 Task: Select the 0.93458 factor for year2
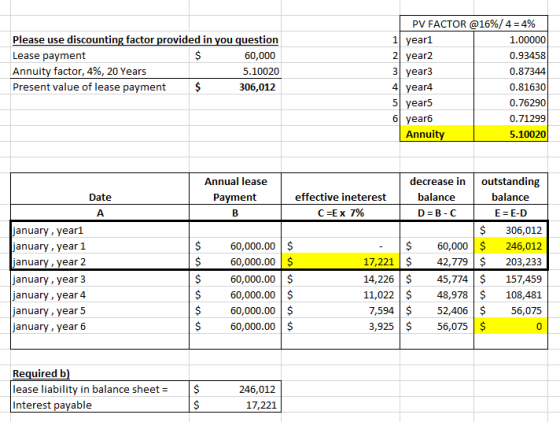(x=511, y=55)
